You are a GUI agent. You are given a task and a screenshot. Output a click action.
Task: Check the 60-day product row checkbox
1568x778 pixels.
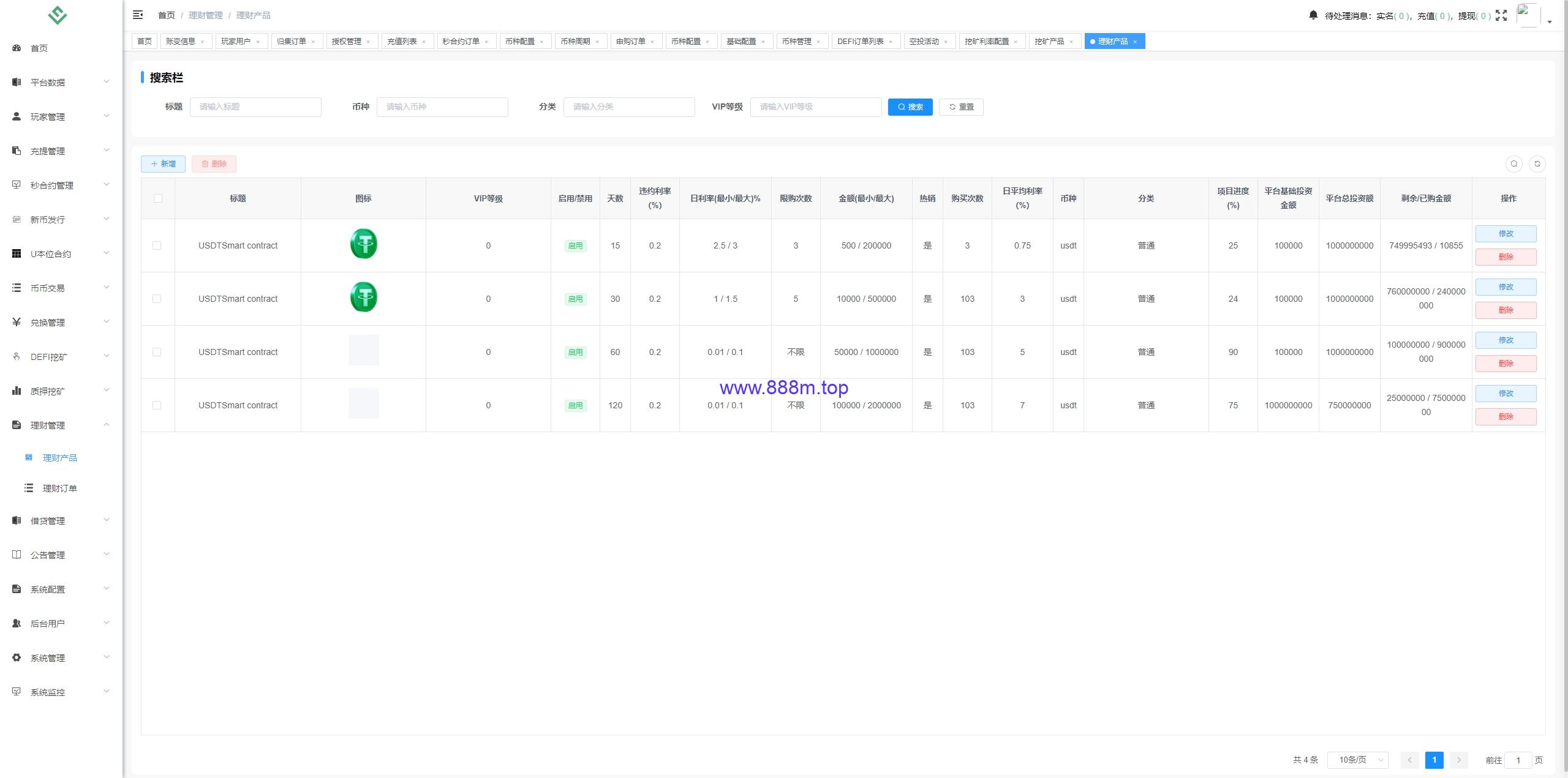click(157, 352)
